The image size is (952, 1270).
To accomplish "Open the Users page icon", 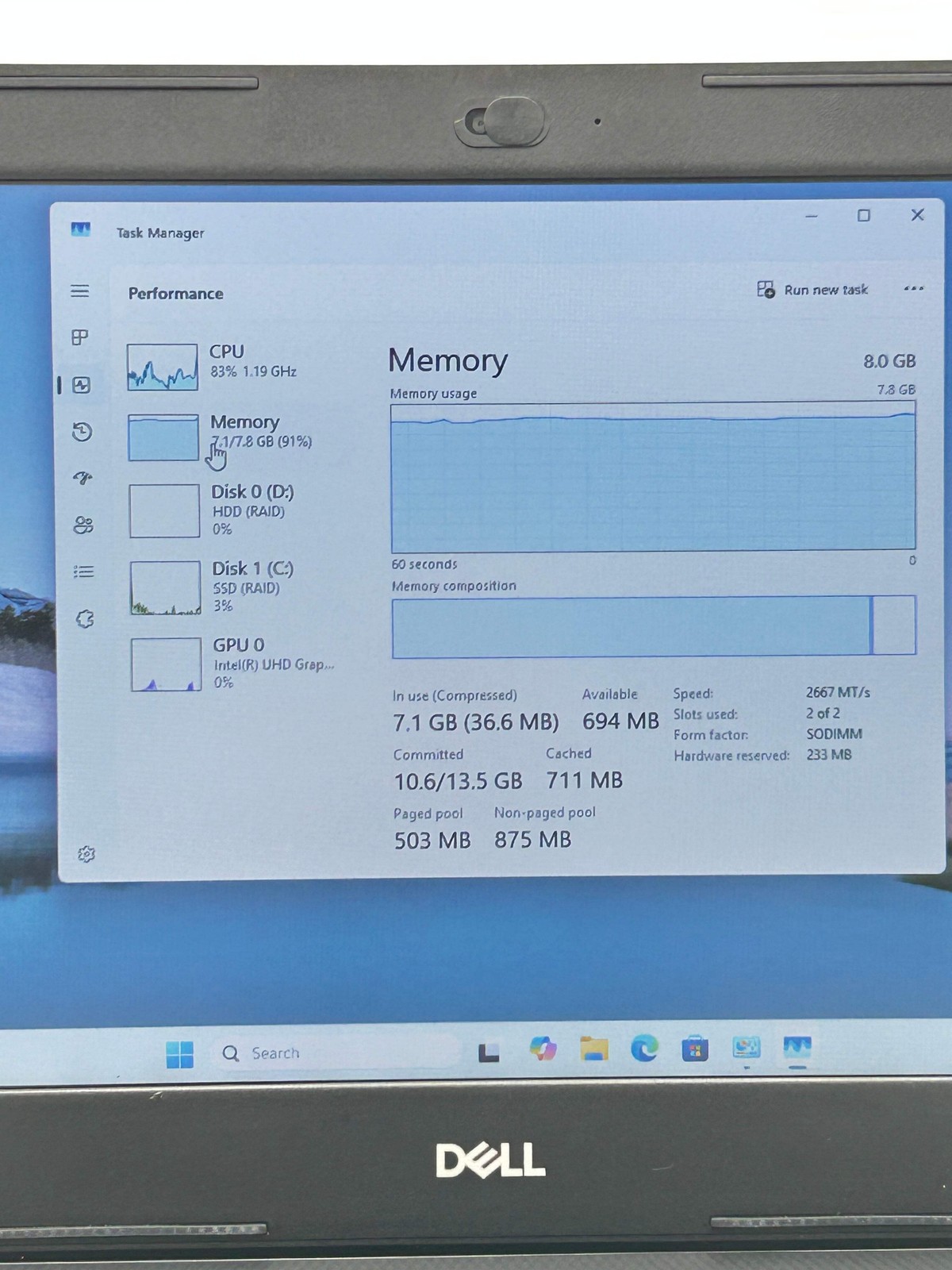I will [x=83, y=525].
